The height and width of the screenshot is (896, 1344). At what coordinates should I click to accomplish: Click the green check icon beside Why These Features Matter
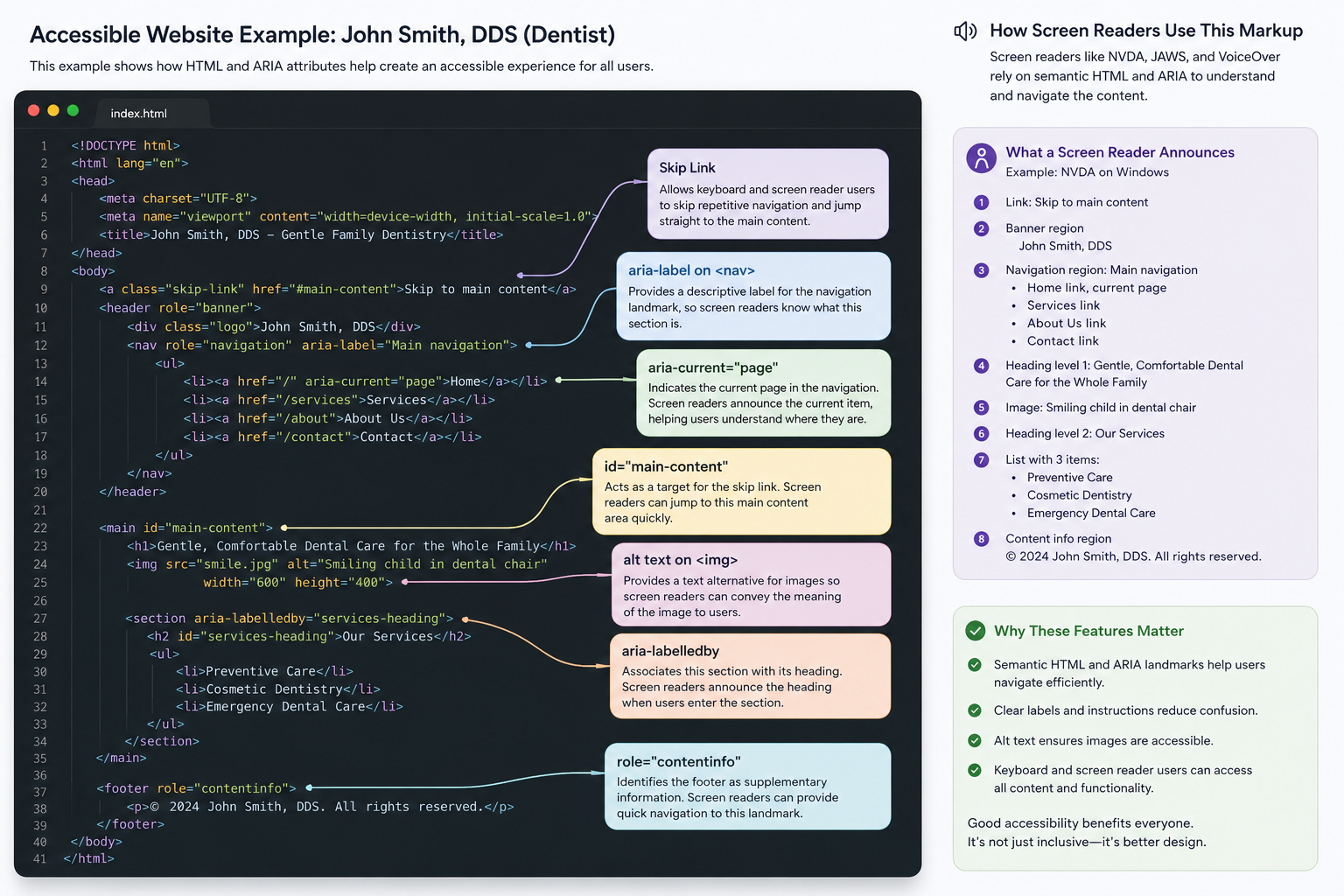coord(975,631)
